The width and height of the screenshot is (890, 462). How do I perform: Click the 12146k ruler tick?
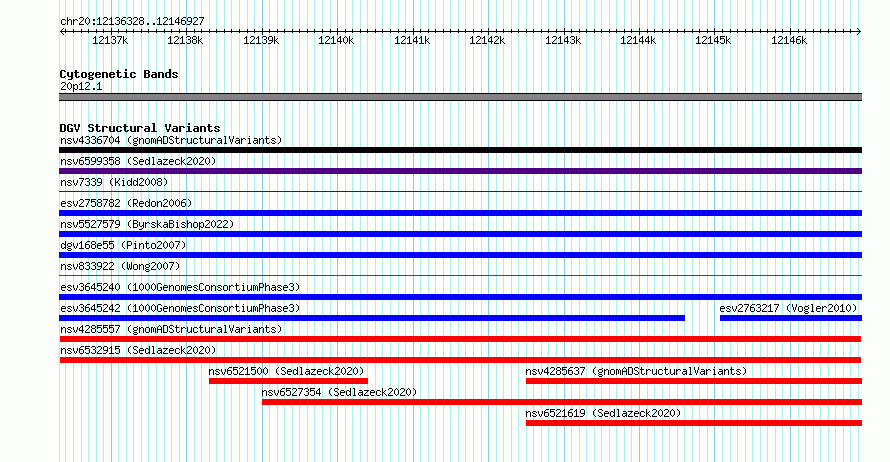(x=789, y=40)
